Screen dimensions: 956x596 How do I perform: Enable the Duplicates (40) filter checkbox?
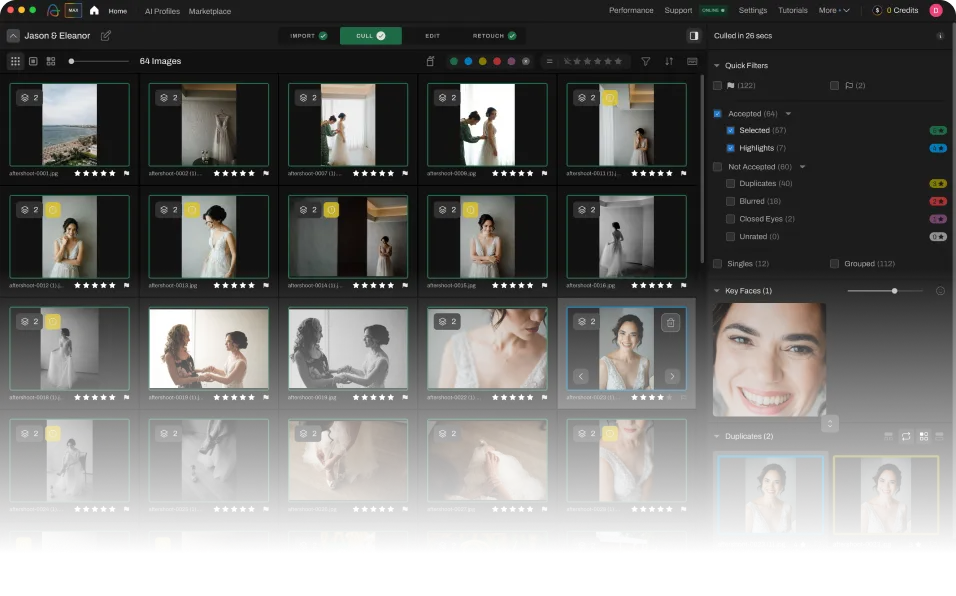(731, 184)
